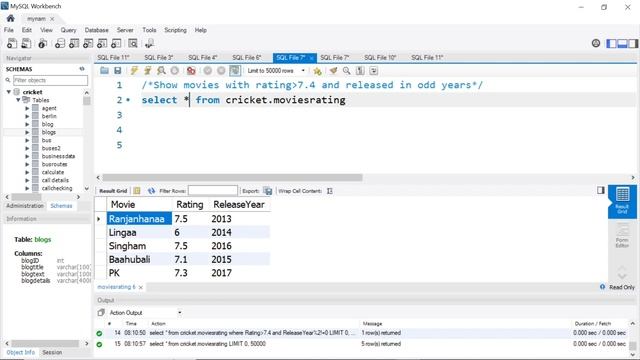Toggle result side panel button
Viewport: 640px width, 360px height.
[600, 190]
